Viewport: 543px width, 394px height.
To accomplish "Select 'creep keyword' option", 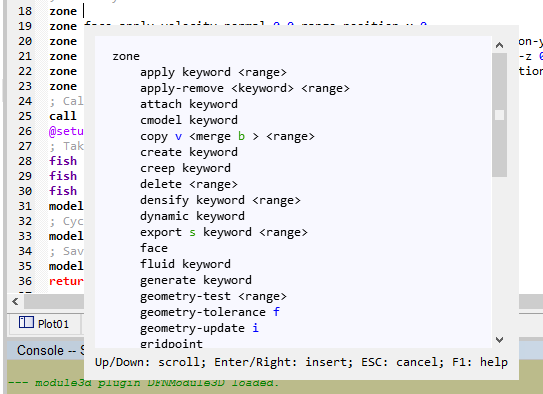I will [x=185, y=168].
